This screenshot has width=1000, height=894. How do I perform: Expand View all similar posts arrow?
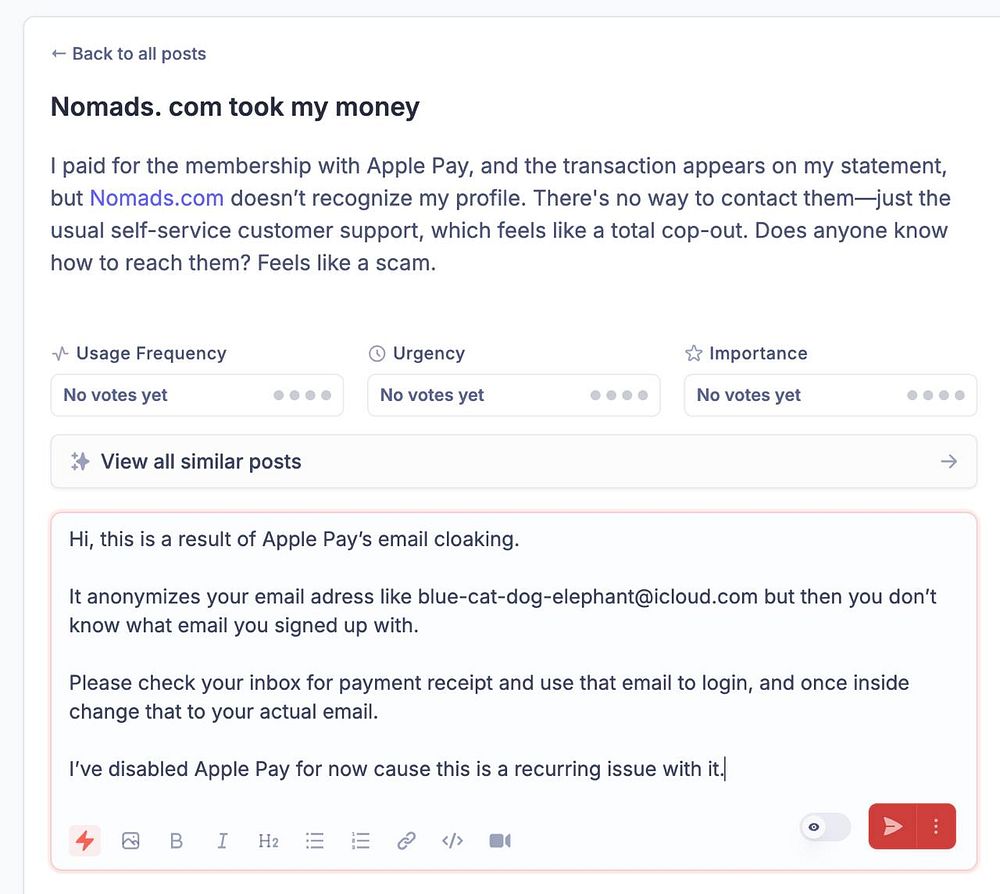[x=948, y=461]
